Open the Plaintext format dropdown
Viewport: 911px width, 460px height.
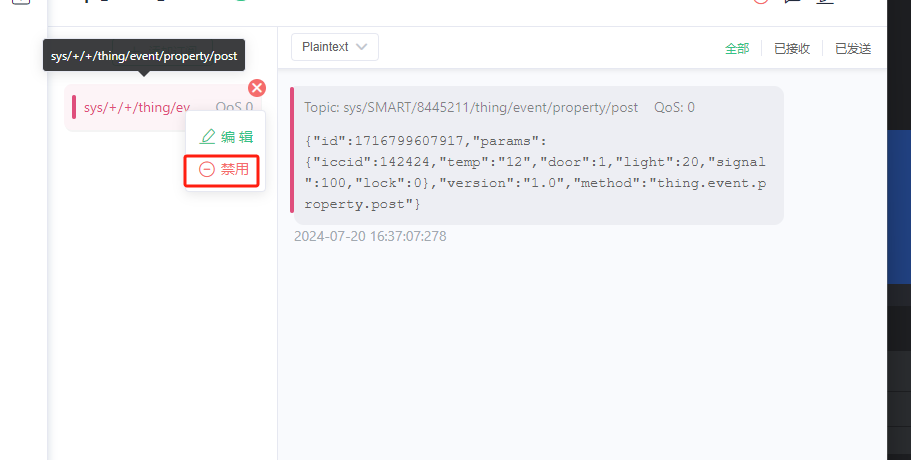pos(335,47)
